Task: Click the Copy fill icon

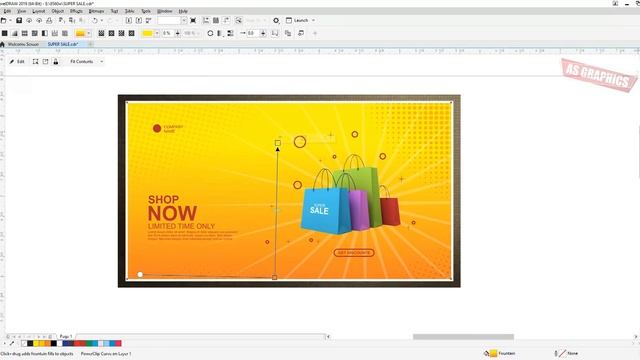Action: [x=288, y=33]
